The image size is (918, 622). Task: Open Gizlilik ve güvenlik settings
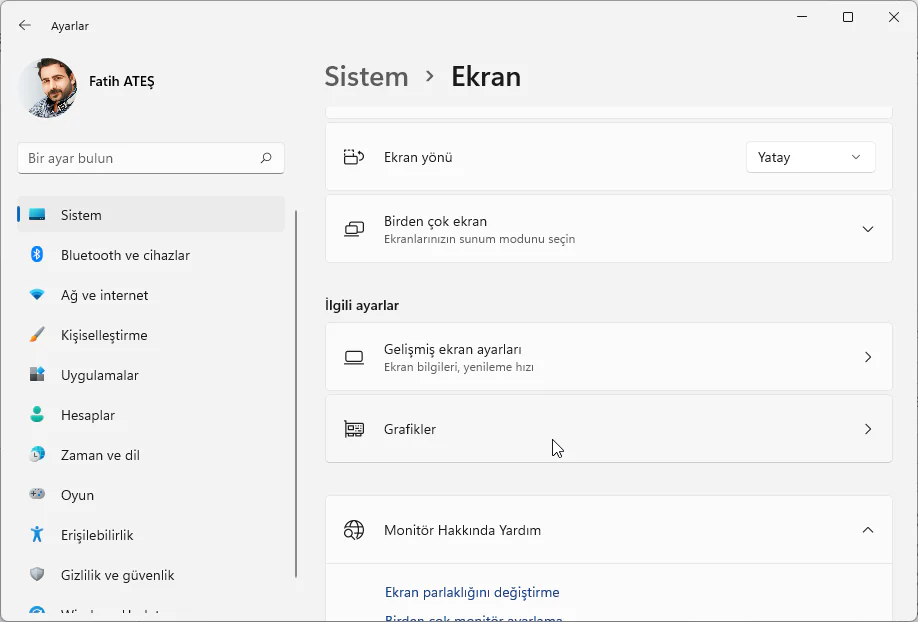coord(151,575)
